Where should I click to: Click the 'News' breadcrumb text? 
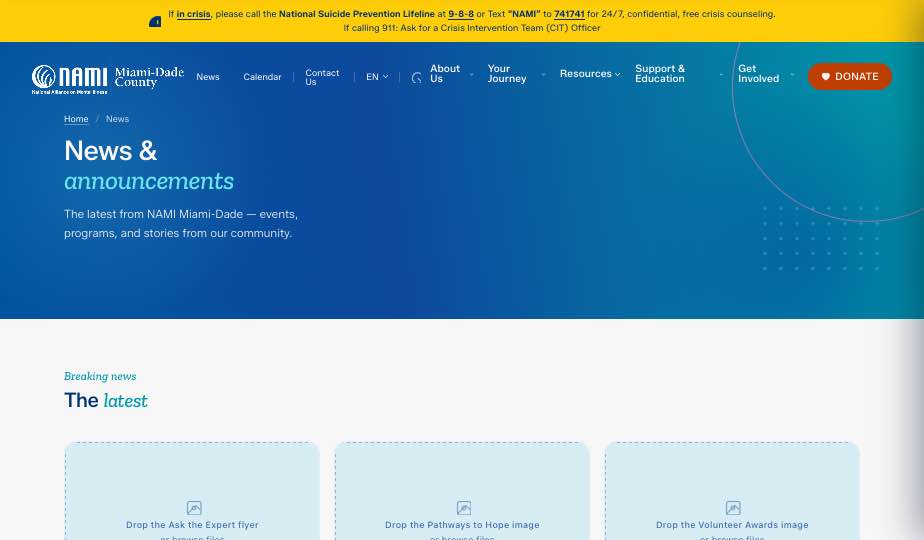(x=117, y=119)
